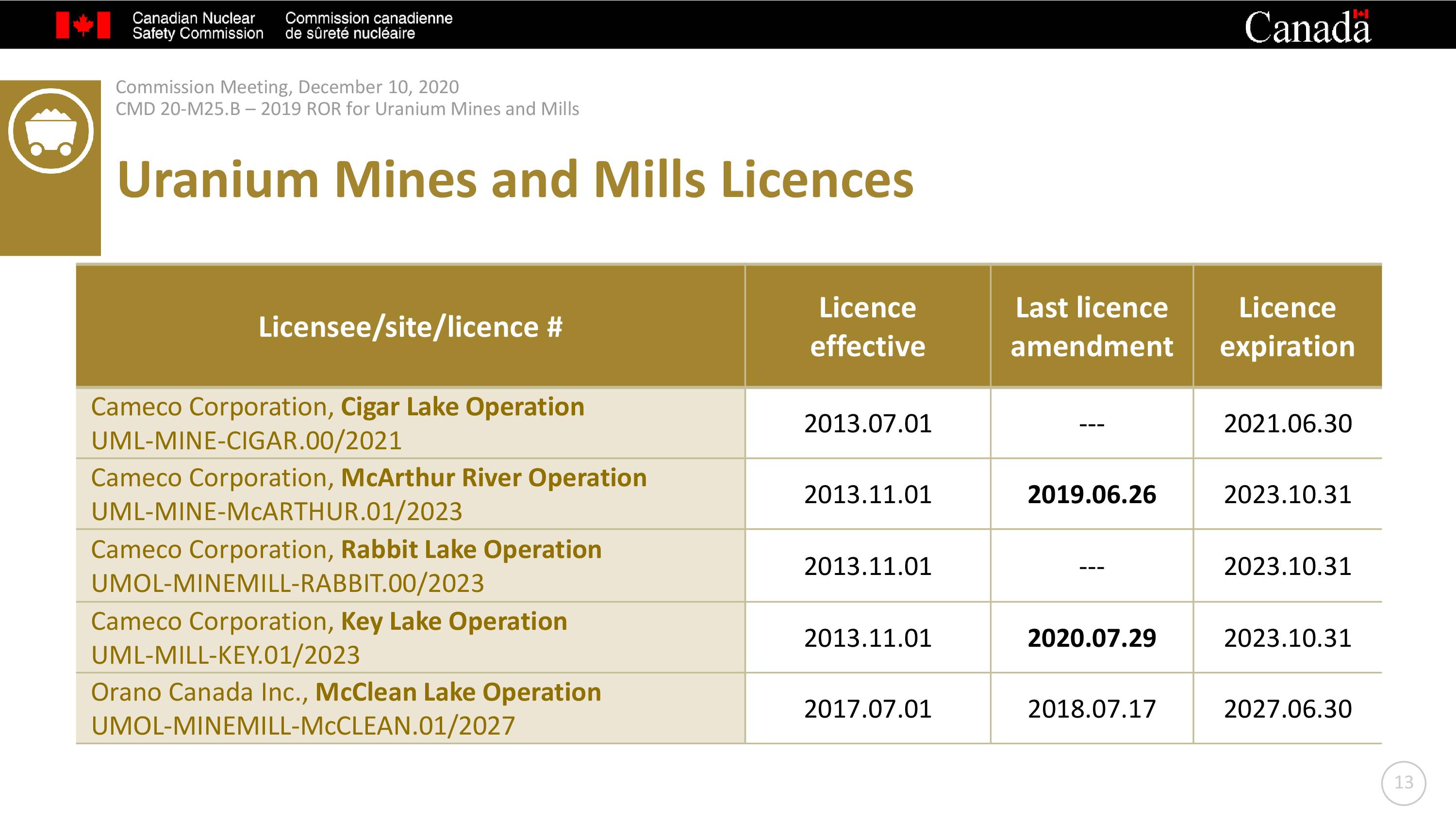This screenshot has width=1456, height=819.
Task: Click Cigar Lake amendment dash cell
Action: point(1092,424)
